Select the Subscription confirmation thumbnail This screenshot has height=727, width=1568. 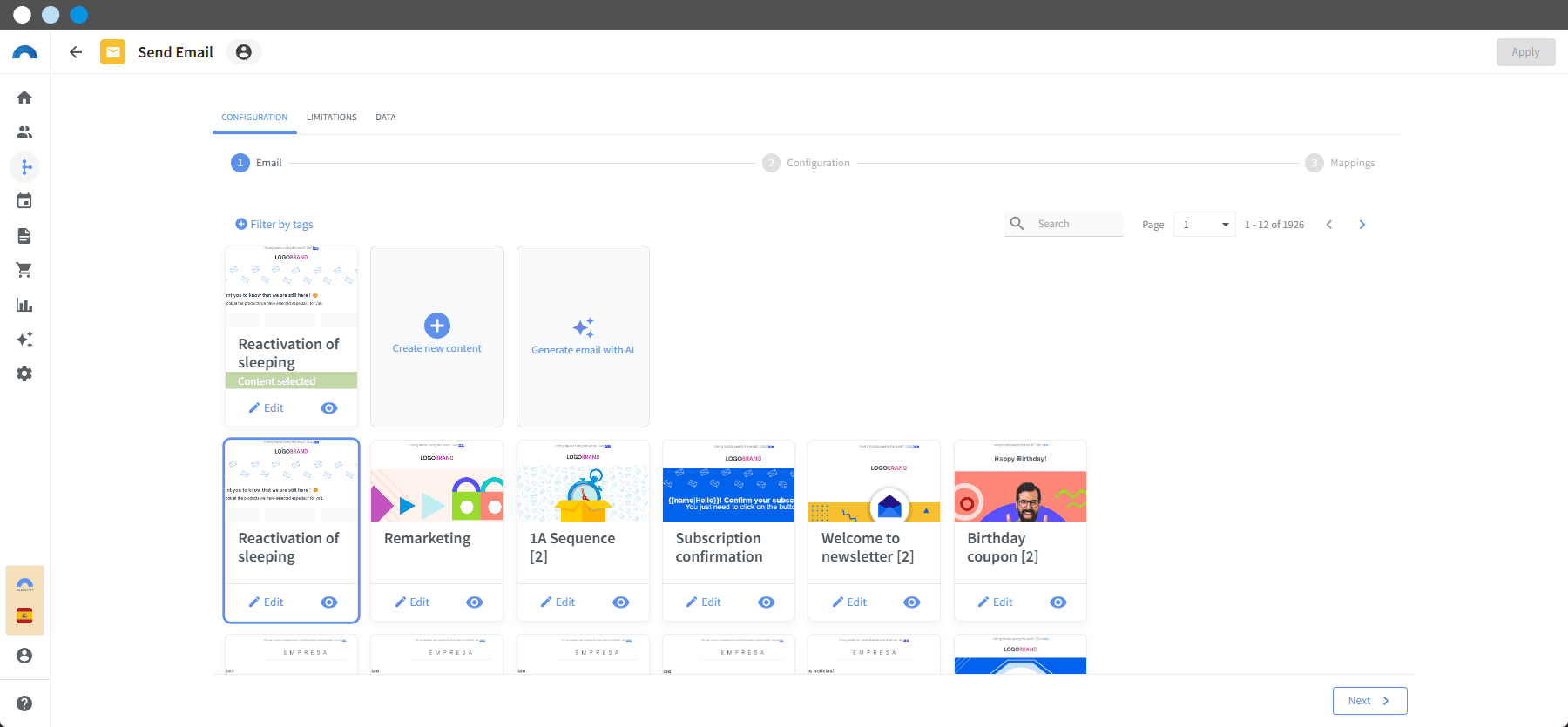pyautogui.click(x=728, y=481)
